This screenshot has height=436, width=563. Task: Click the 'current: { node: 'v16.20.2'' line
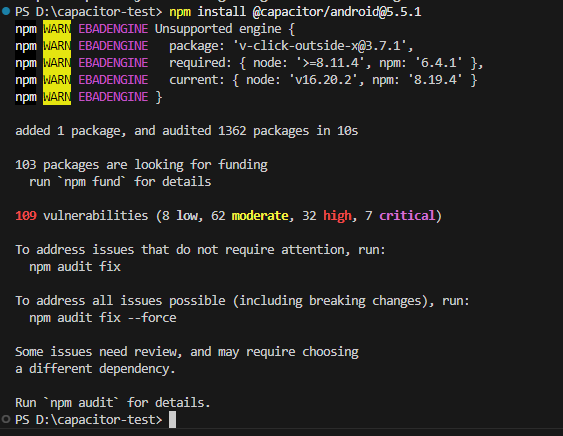(x=323, y=80)
